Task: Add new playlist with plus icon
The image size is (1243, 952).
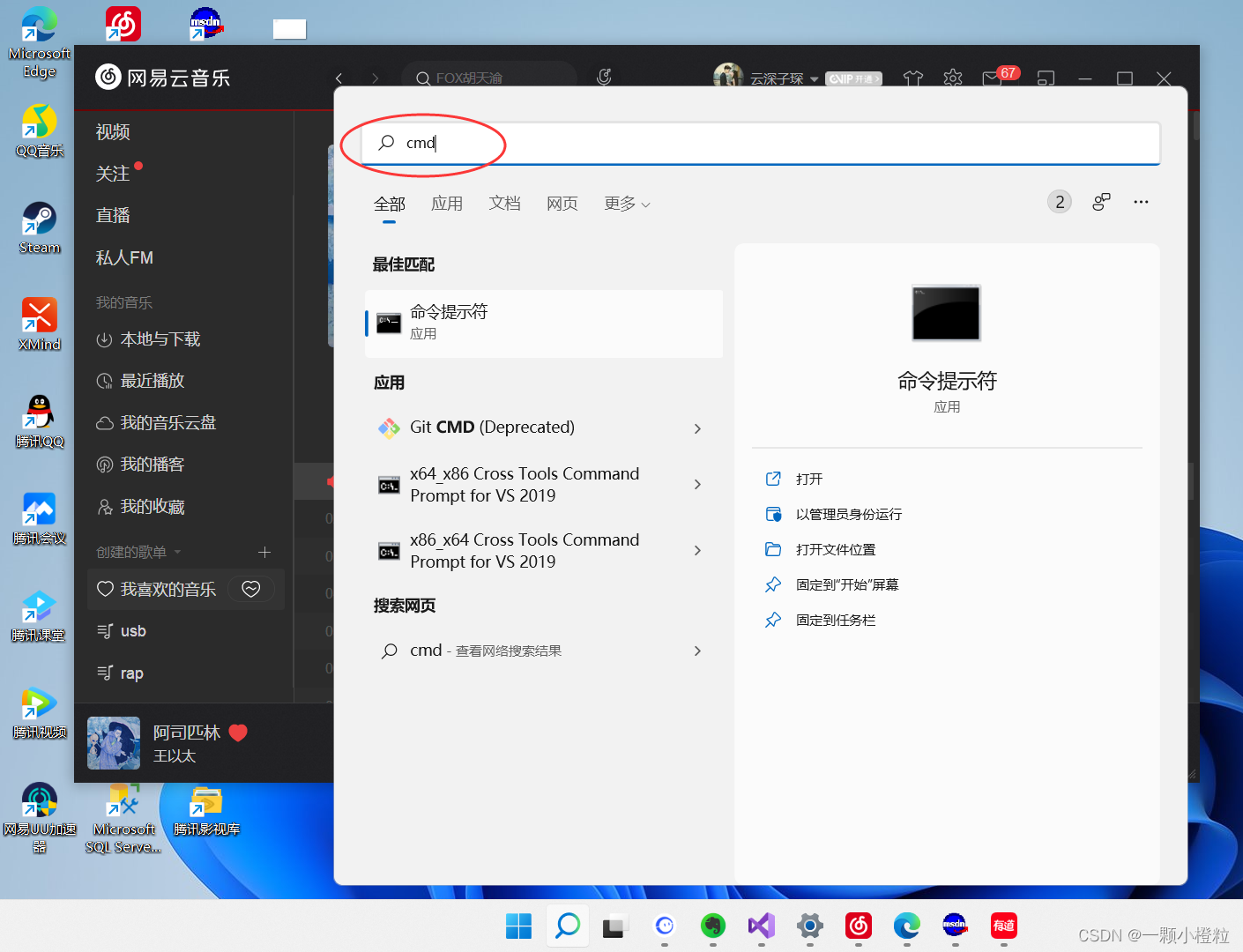Action: pos(264,552)
